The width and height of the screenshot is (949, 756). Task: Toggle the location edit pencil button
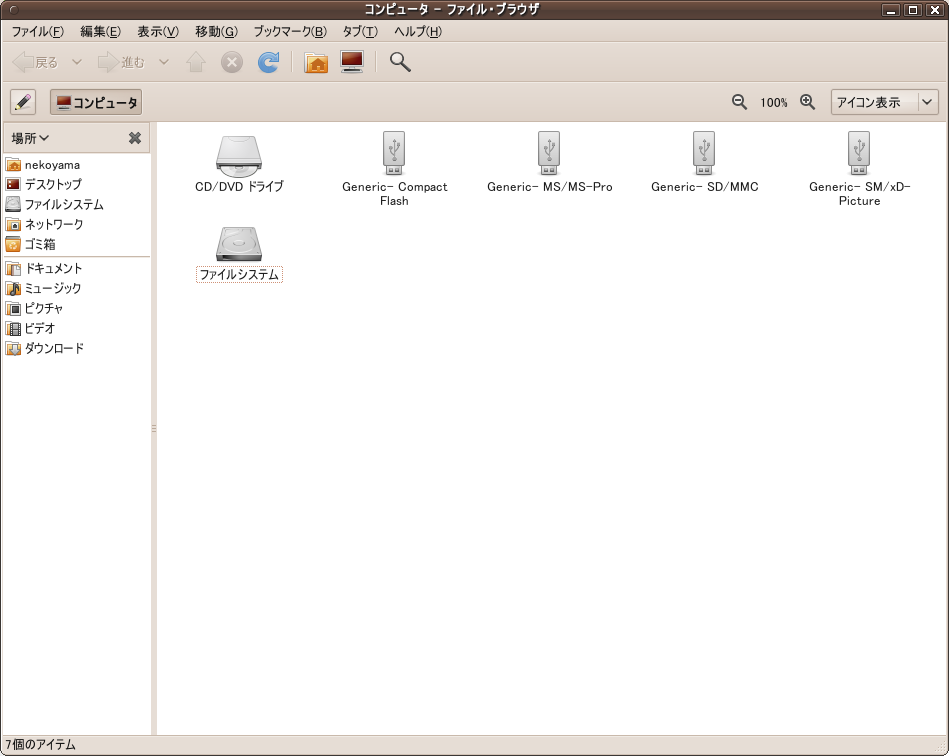23,102
